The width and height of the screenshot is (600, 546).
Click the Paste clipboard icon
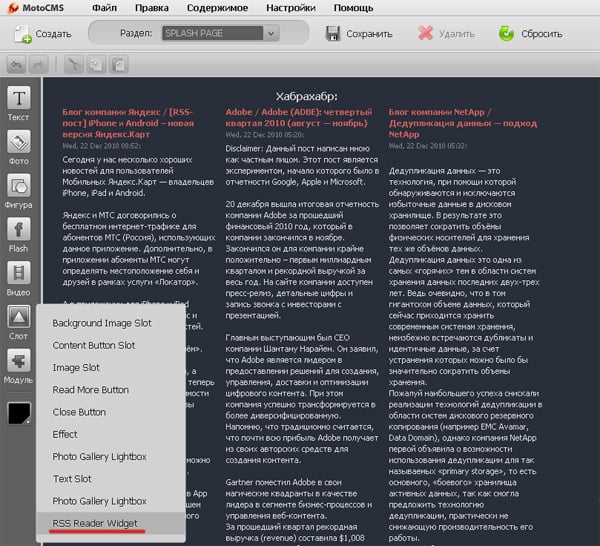pyautogui.click(x=119, y=64)
